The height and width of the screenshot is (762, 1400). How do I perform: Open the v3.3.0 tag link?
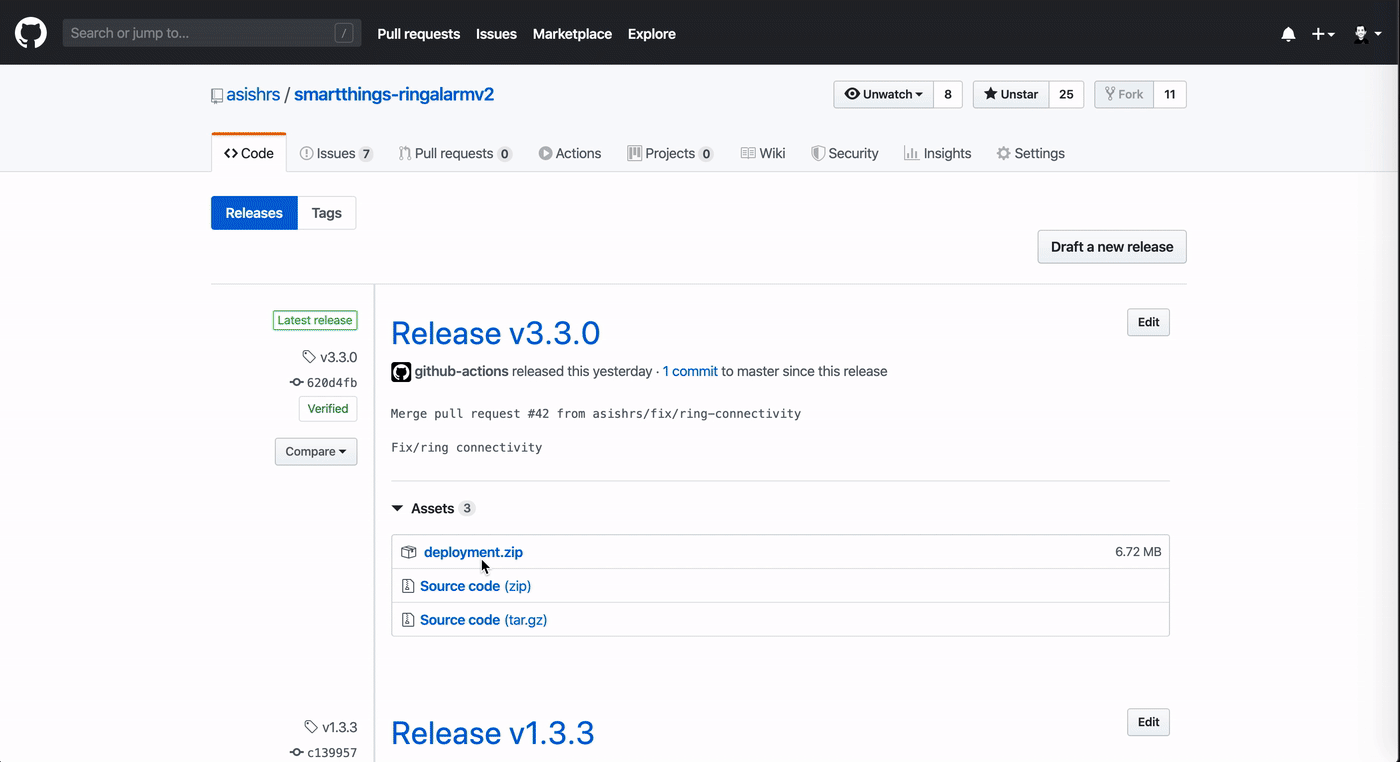pyautogui.click(x=330, y=357)
